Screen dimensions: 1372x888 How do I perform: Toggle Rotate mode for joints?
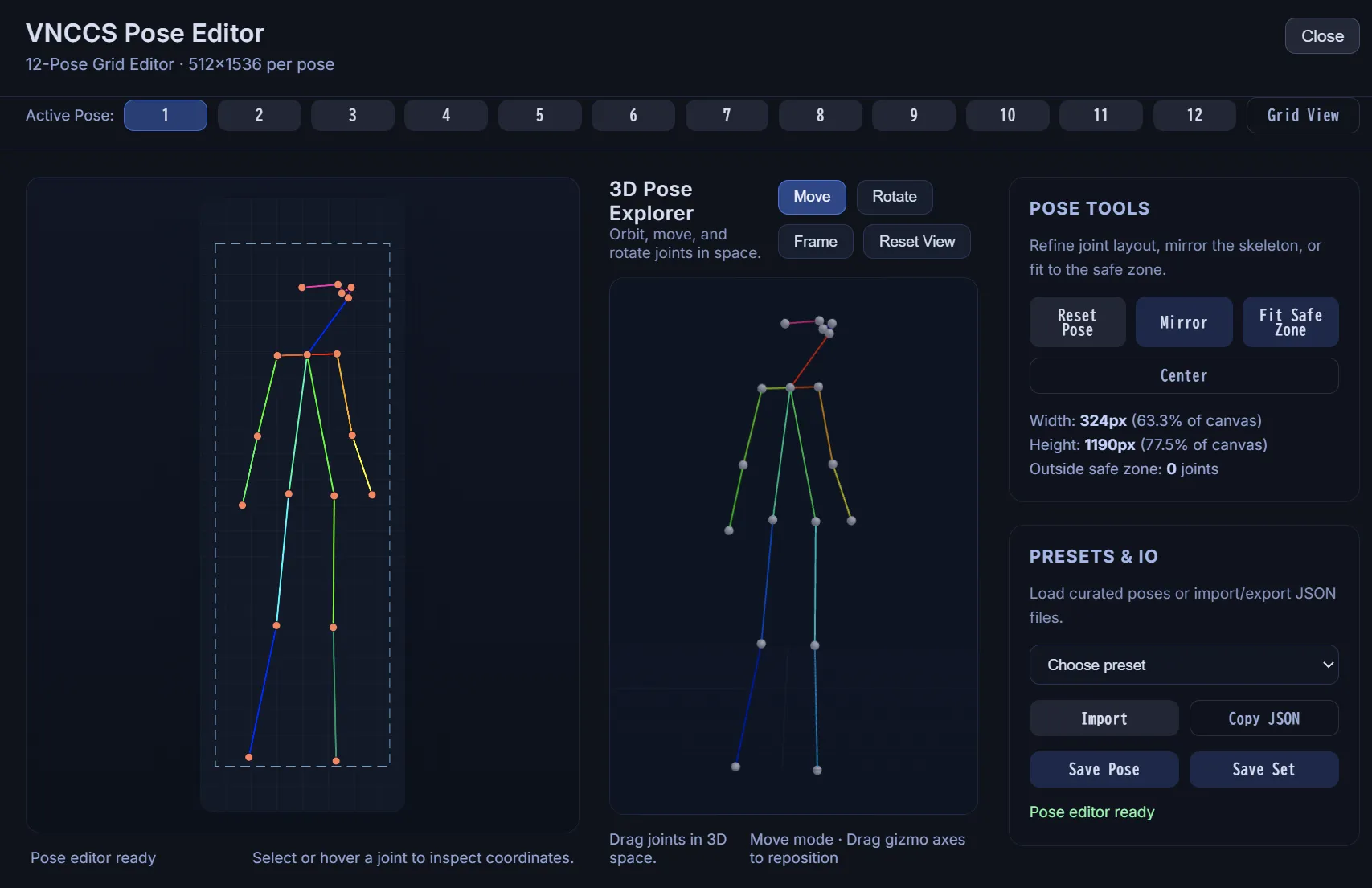(x=894, y=197)
